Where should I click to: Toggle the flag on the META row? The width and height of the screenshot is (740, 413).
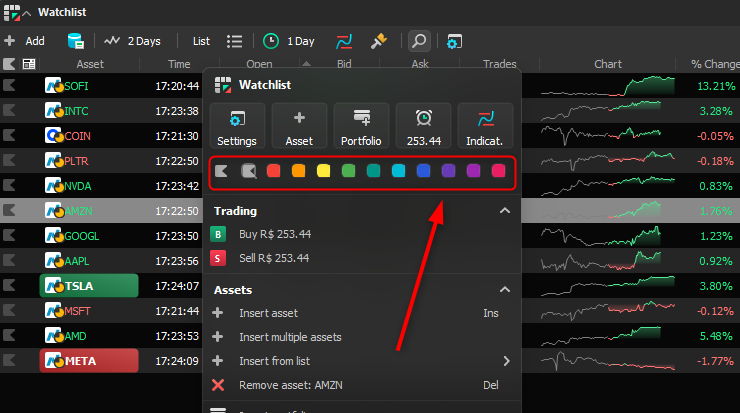(9, 361)
